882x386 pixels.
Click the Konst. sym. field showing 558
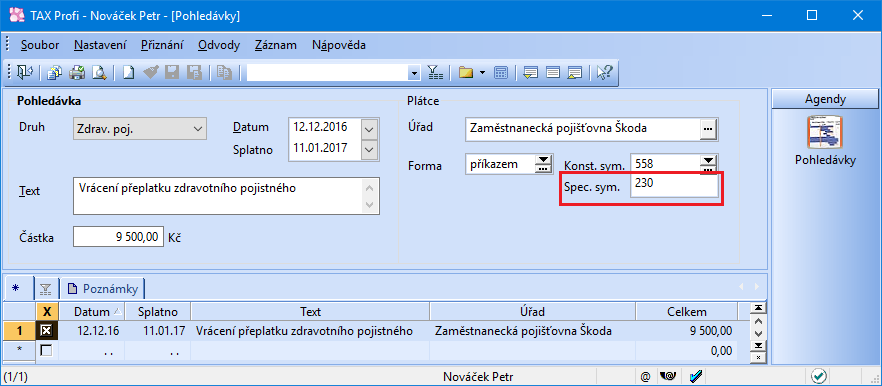(665, 163)
